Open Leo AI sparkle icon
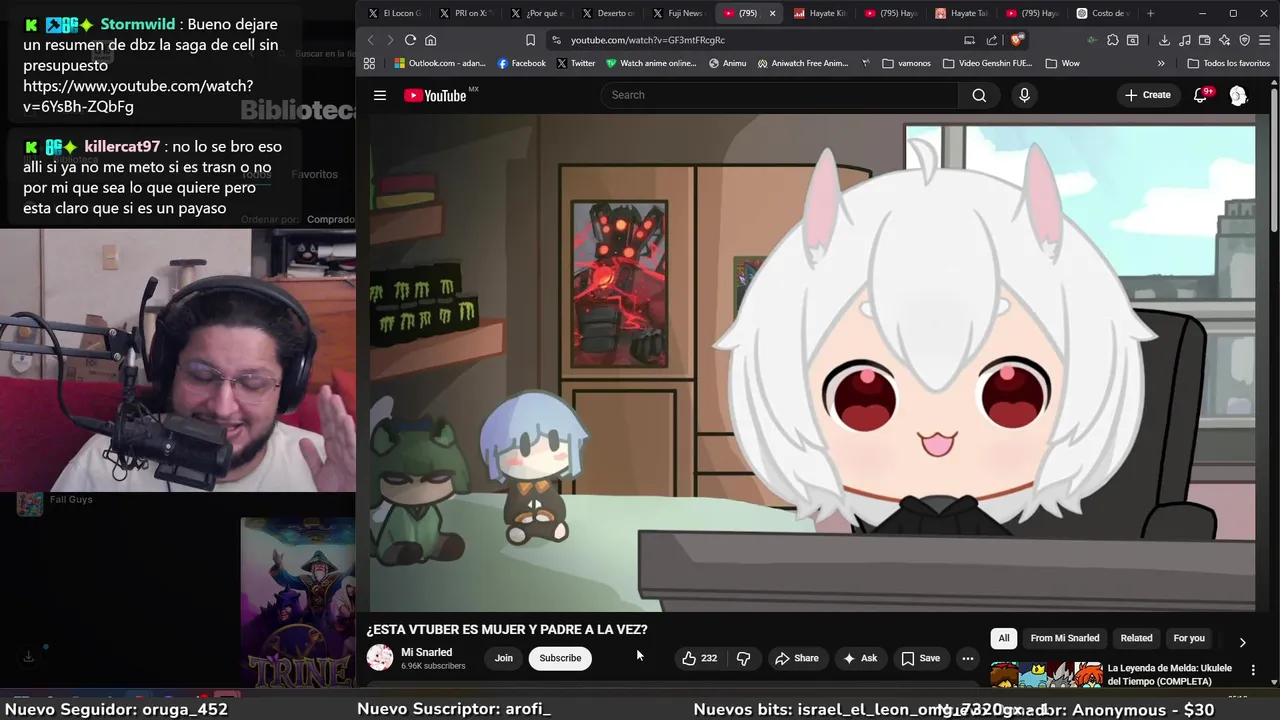Image resolution: width=1280 pixels, height=720 pixels. [x=1225, y=40]
